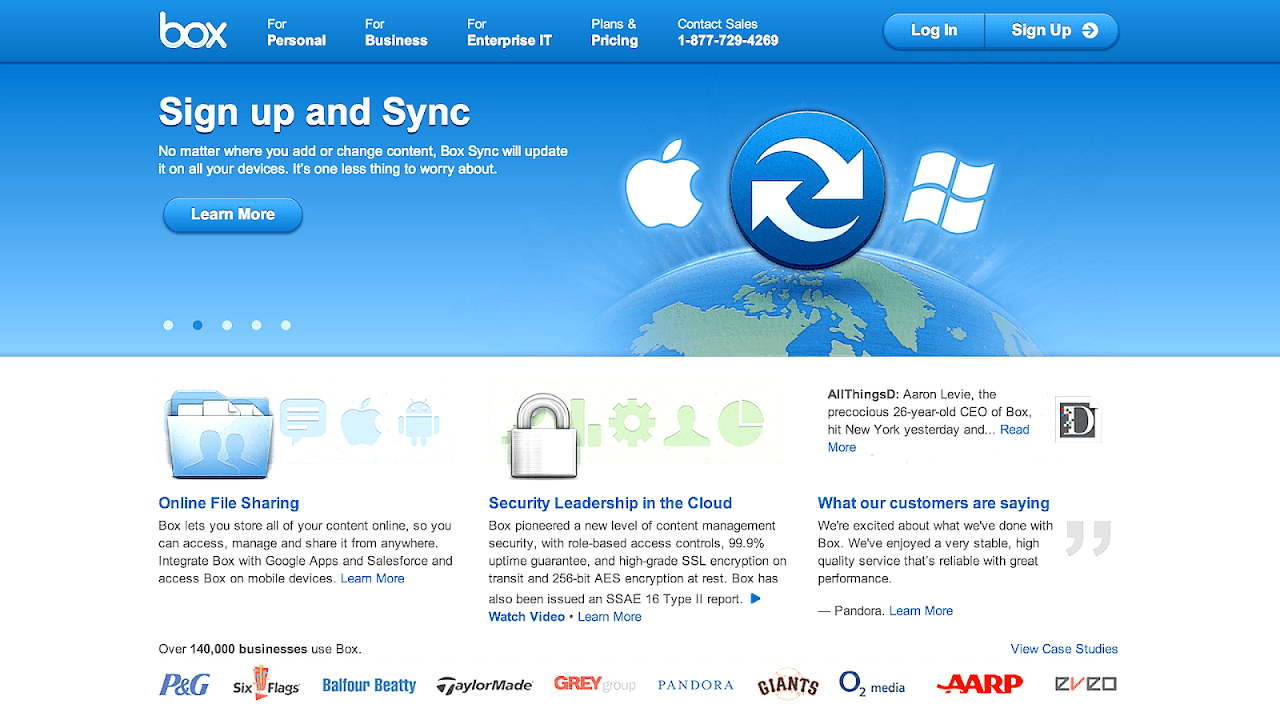Select the first carousel slide dot
This screenshot has width=1280, height=720.
click(x=168, y=325)
